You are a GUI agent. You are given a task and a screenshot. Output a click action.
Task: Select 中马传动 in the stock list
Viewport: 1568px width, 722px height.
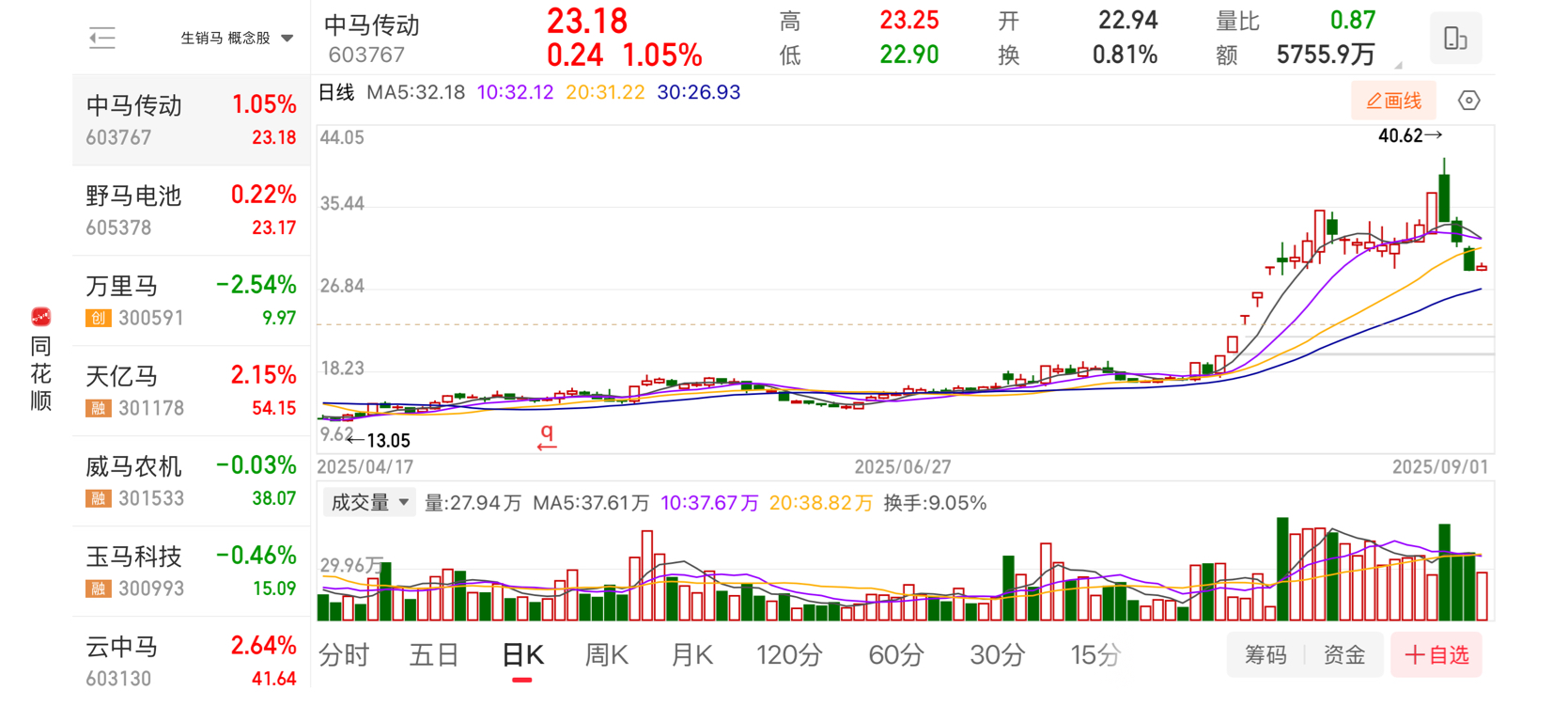(x=191, y=120)
